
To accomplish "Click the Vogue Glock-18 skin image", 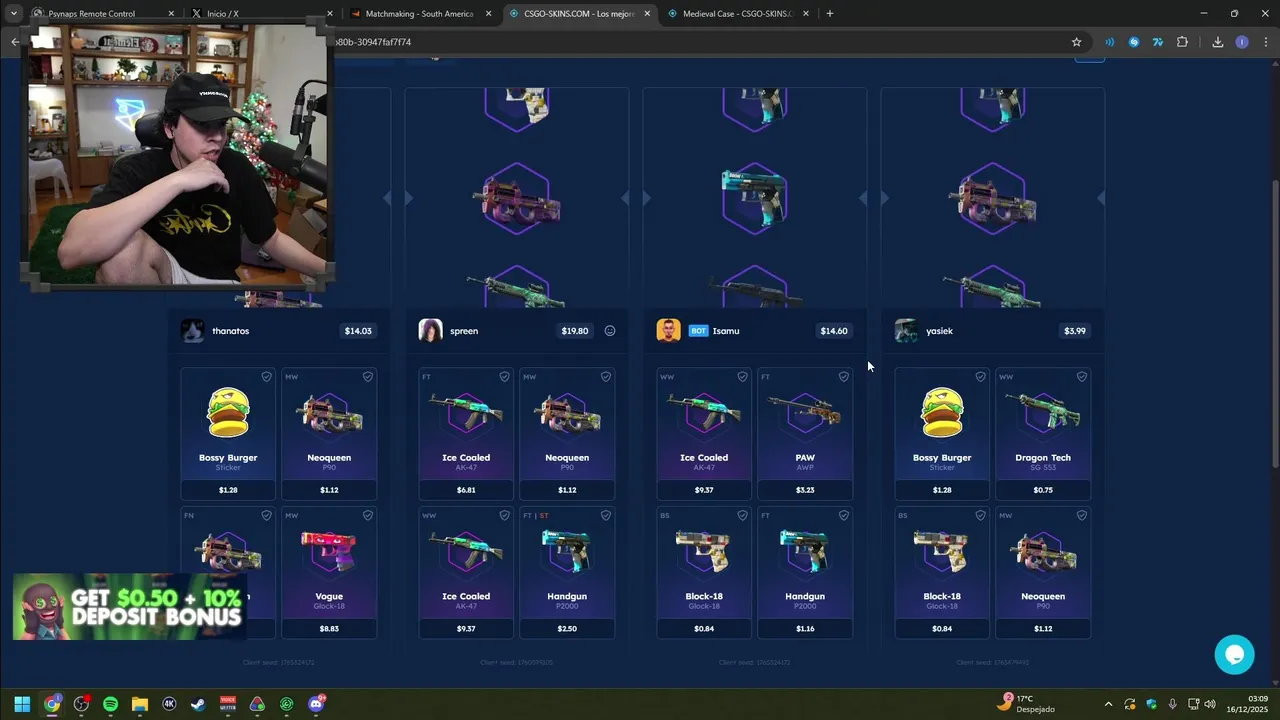I will (x=329, y=551).
